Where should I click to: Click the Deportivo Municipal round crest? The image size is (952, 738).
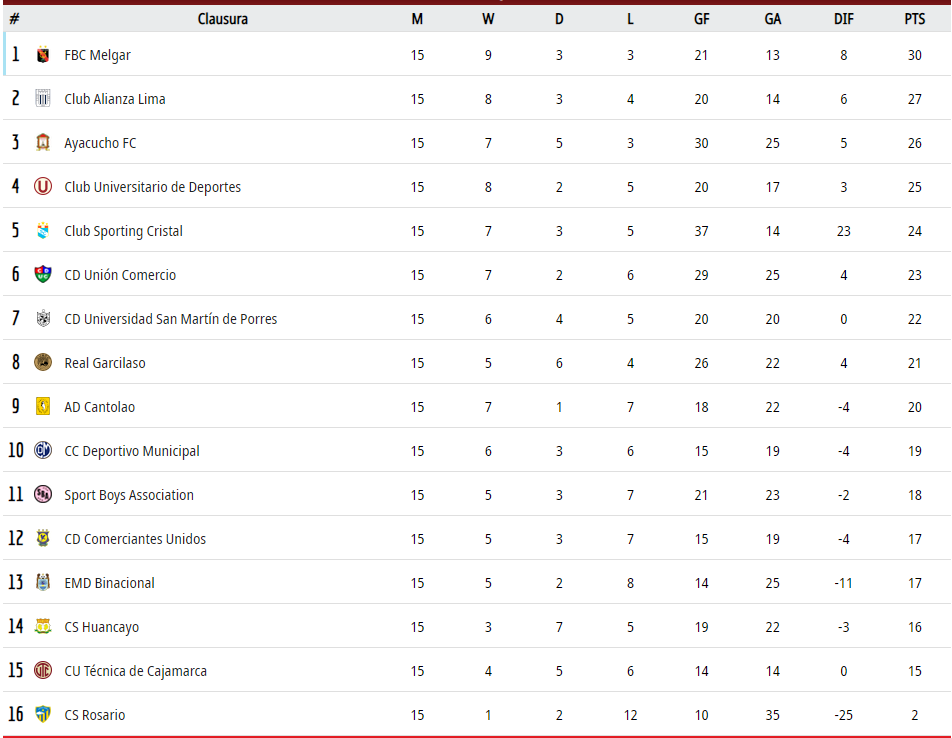pyautogui.click(x=42, y=450)
